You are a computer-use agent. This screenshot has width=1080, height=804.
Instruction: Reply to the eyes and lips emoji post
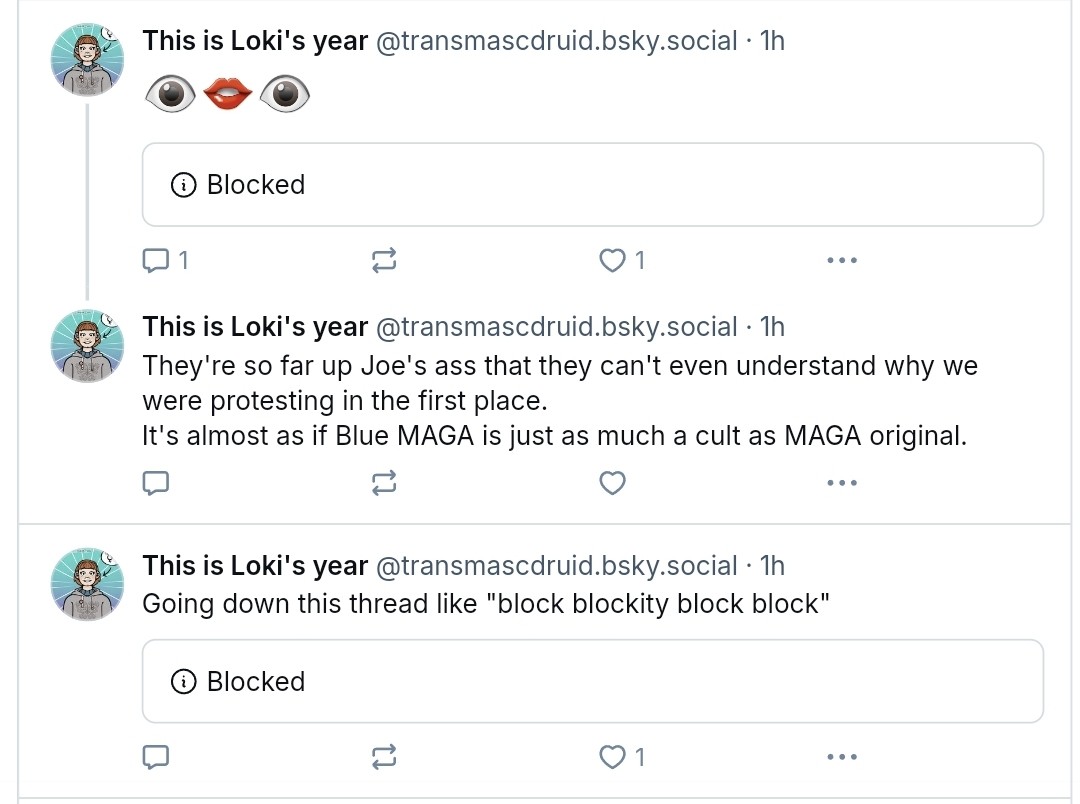point(156,261)
